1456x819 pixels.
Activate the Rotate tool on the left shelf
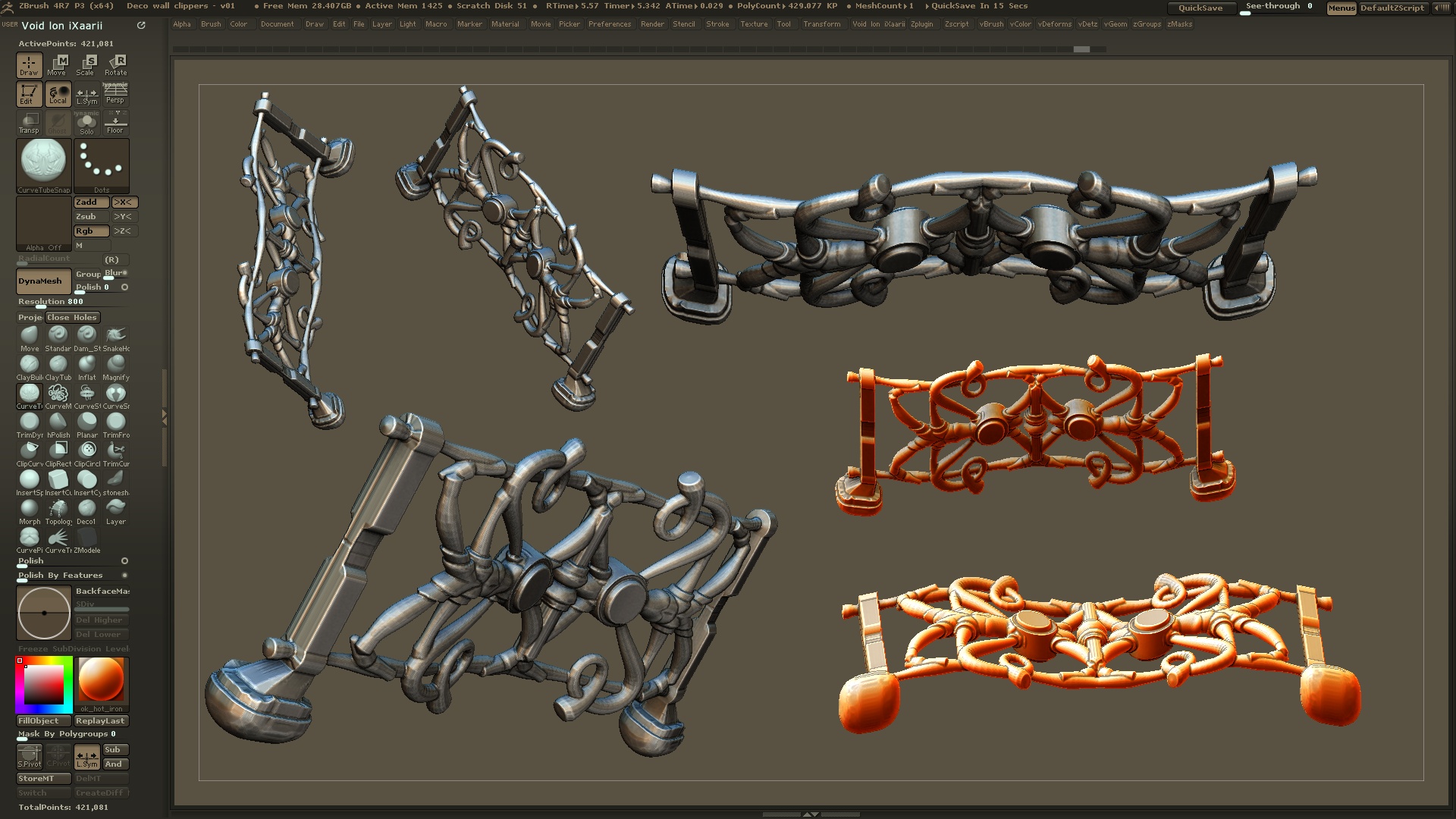[116, 64]
